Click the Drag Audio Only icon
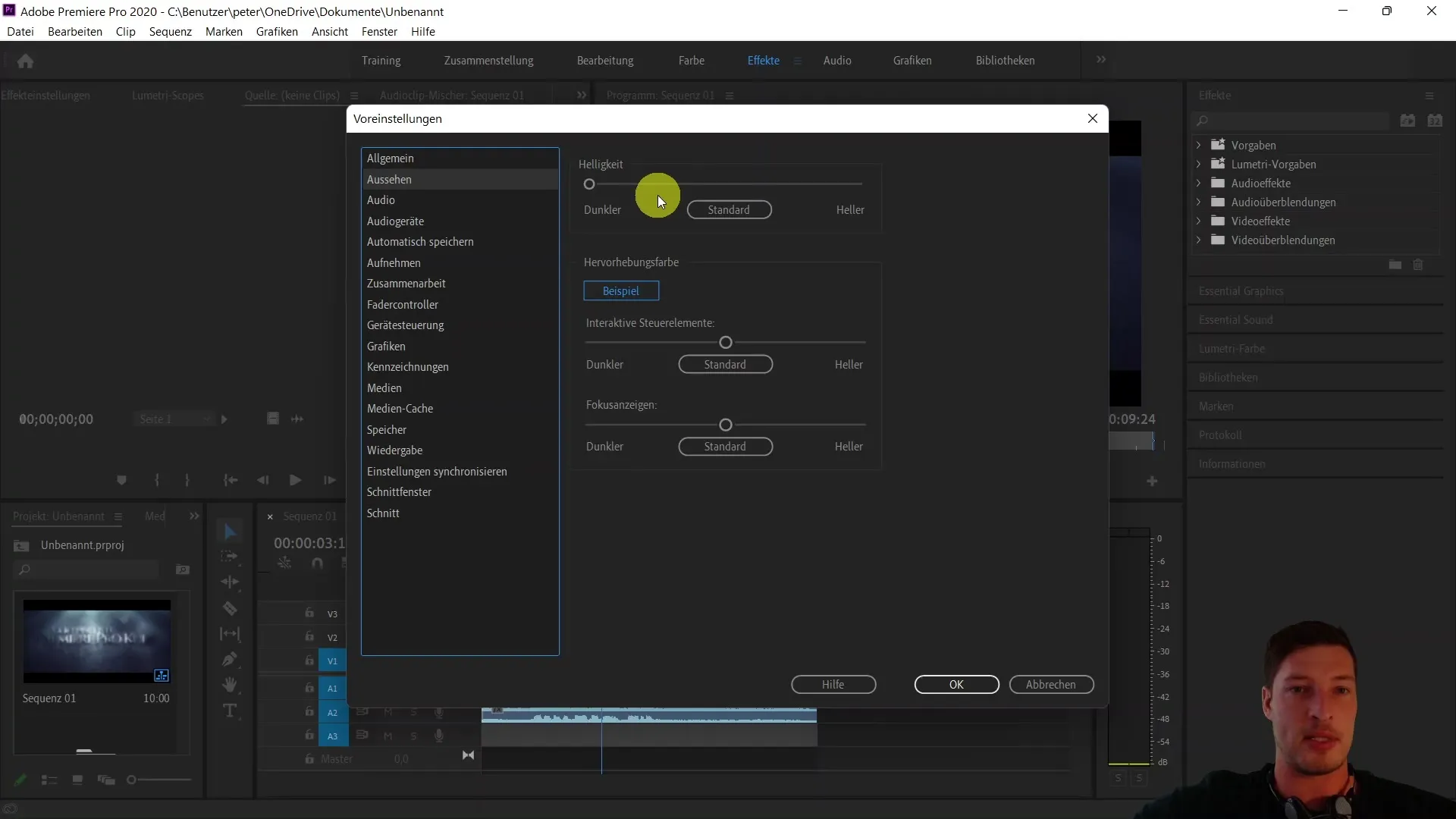The width and height of the screenshot is (1456, 819). coord(297,419)
